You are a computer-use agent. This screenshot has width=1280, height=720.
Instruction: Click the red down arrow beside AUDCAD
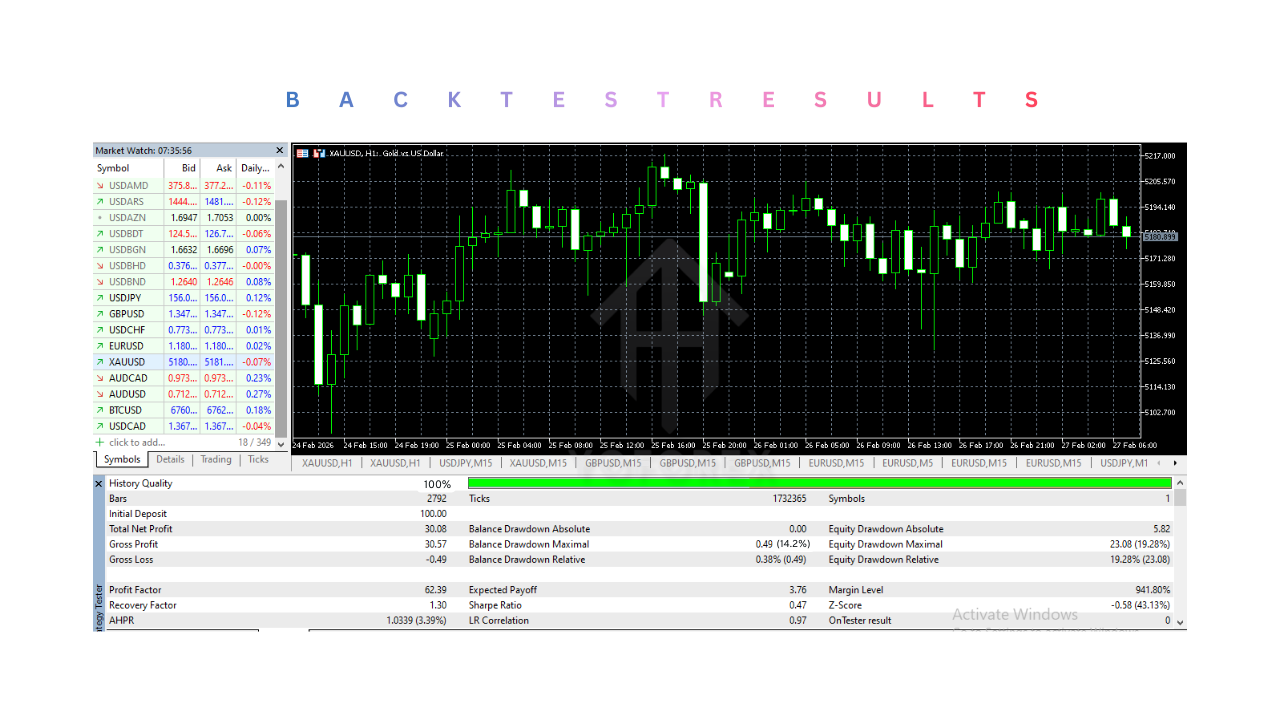pos(100,378)
